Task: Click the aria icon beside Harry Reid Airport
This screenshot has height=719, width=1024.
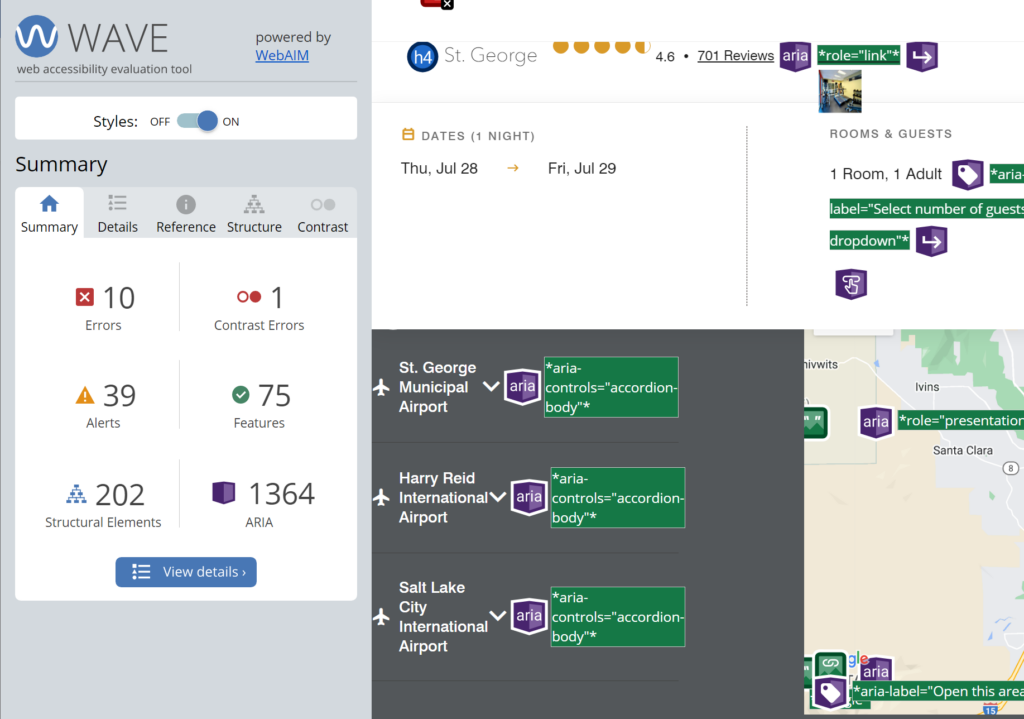Action: click(x=529, y=498)
